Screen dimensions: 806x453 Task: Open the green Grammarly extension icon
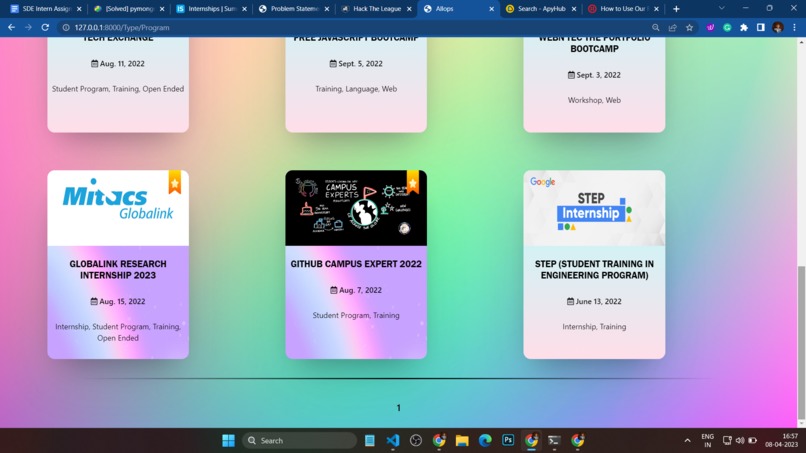point(727,28)
